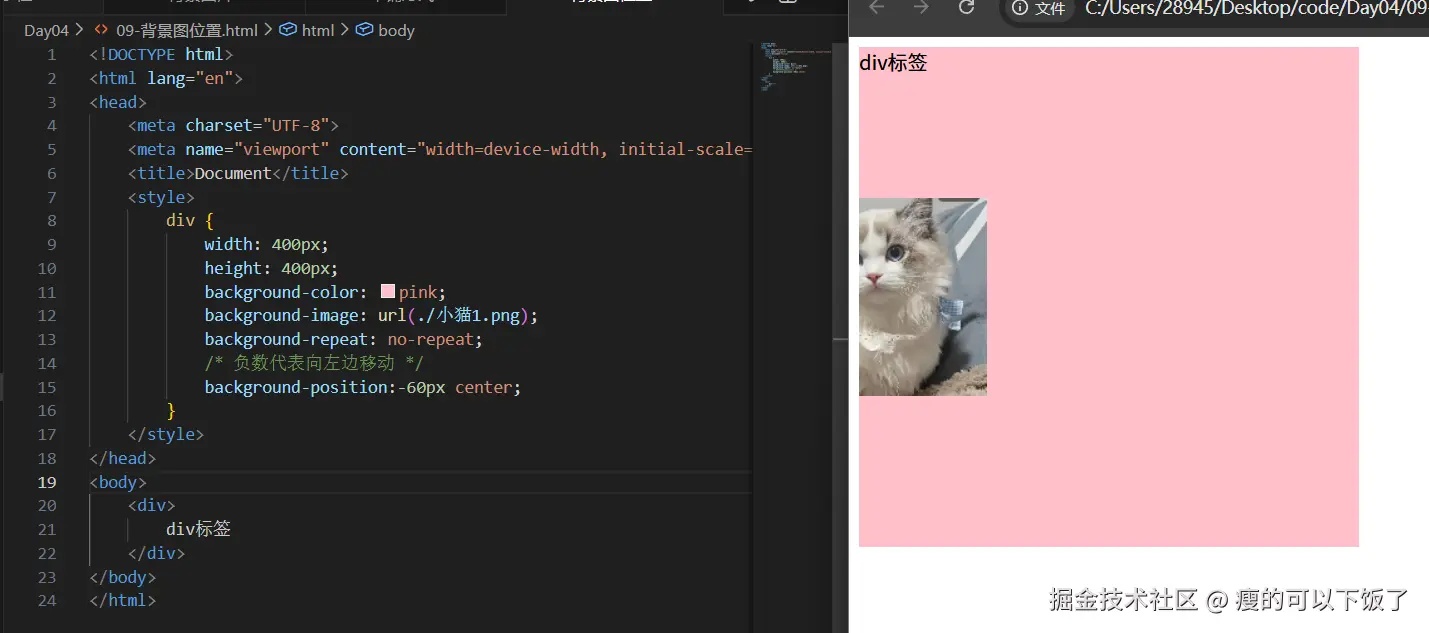Click the HTML file icon in breadcrumb
Image resolution: width=1429 pixels, height=633 pixels.
pyautogui.click(x=100, y=30)
